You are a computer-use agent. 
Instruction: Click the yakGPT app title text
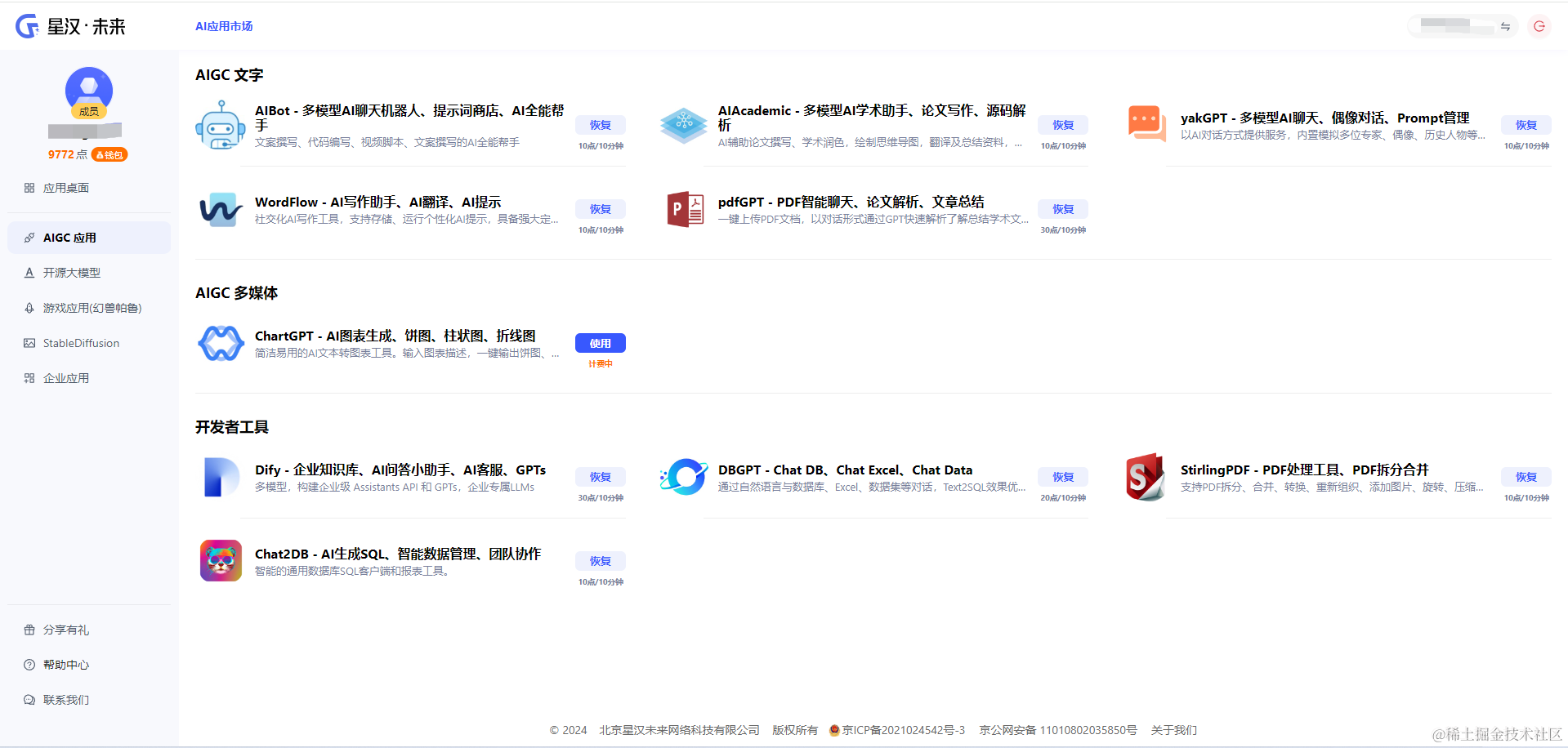(1325, 118)
